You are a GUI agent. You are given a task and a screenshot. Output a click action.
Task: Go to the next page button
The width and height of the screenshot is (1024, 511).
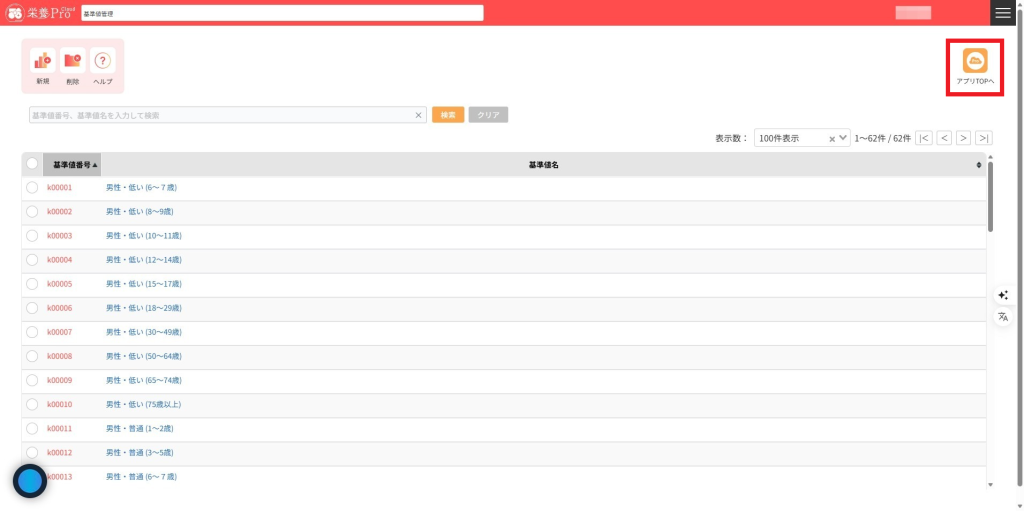(963, 138)
